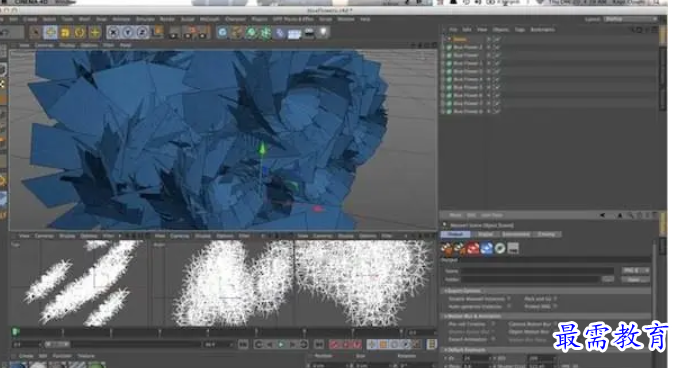The image size is (677, 368).
Task: Toggle the enable checkmark for Blue Flower 4
Action: point(497,79)
